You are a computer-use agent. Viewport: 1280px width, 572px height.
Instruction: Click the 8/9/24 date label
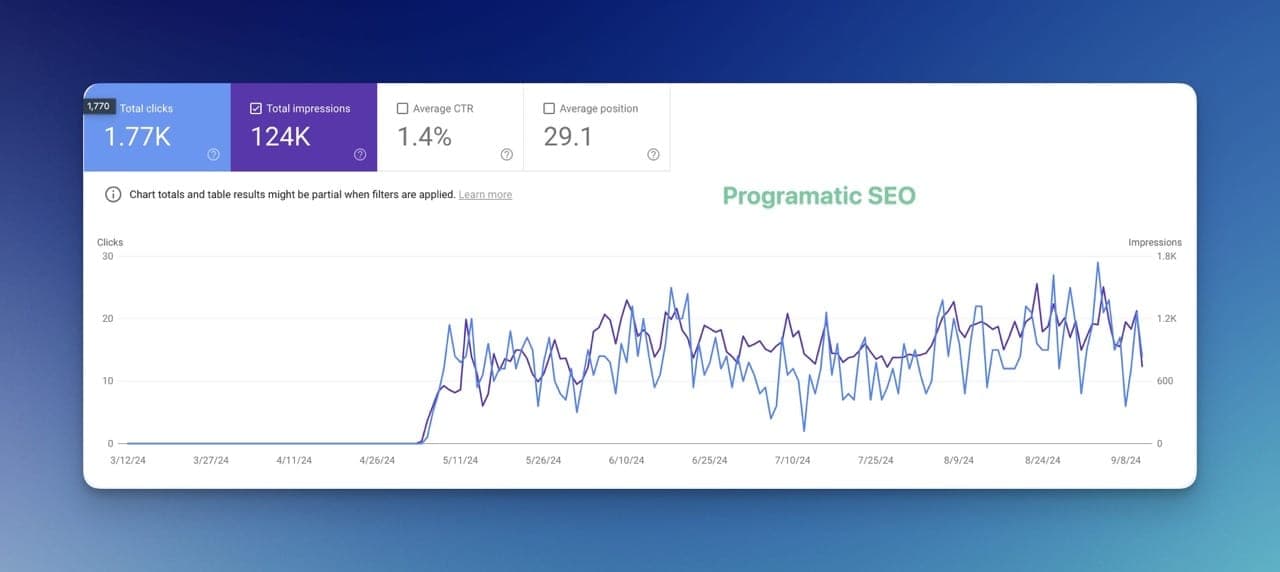(x=958, y=461)
